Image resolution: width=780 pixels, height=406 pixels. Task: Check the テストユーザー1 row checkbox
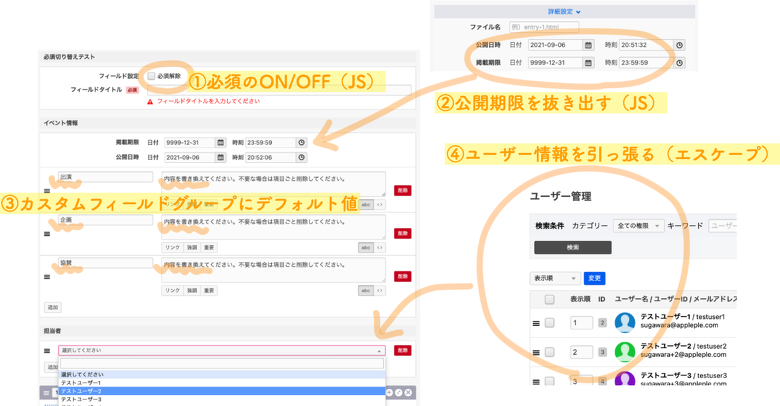click(550, 323)
